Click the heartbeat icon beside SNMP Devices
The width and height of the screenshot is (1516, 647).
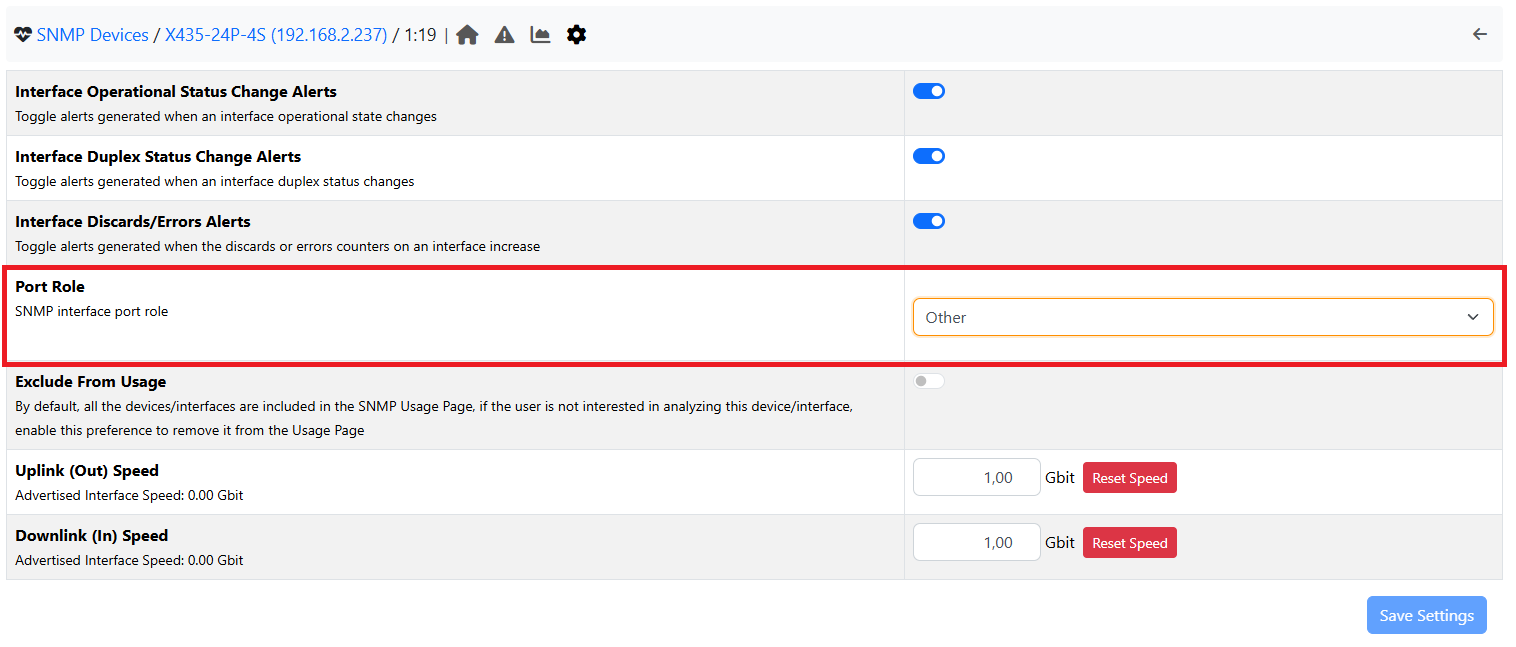[x=23, y=35]
